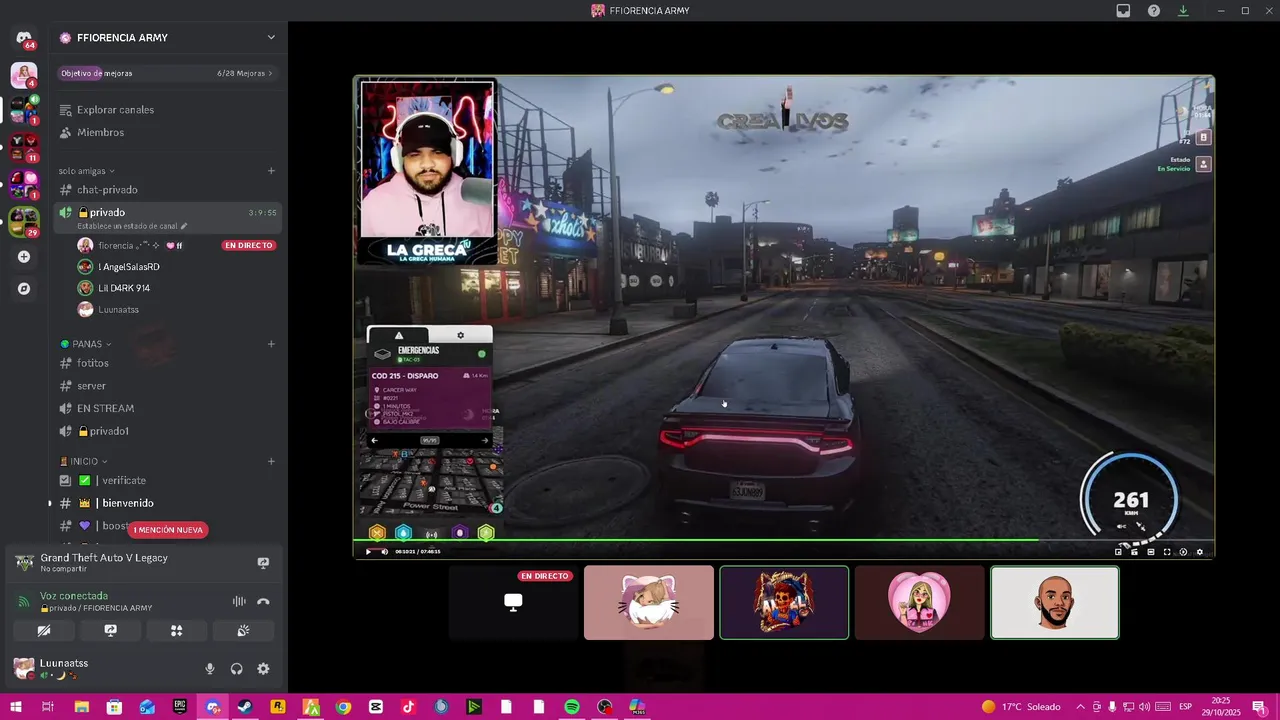Image resolution: width=1280 pixels, height=720 pixels.
Task: Open Rockstar Games Launcher from the taskbar
Action: pos(278,707)
